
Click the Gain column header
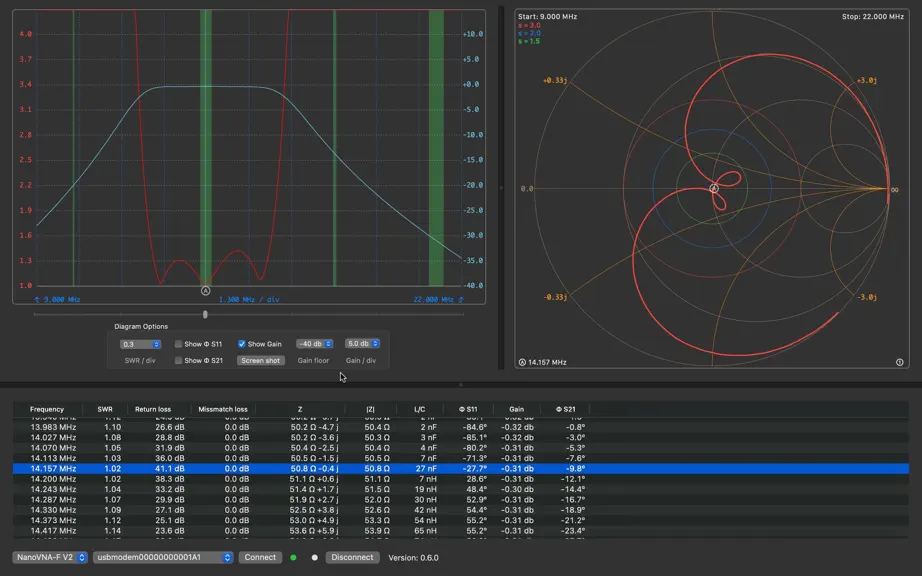point(516,409)
